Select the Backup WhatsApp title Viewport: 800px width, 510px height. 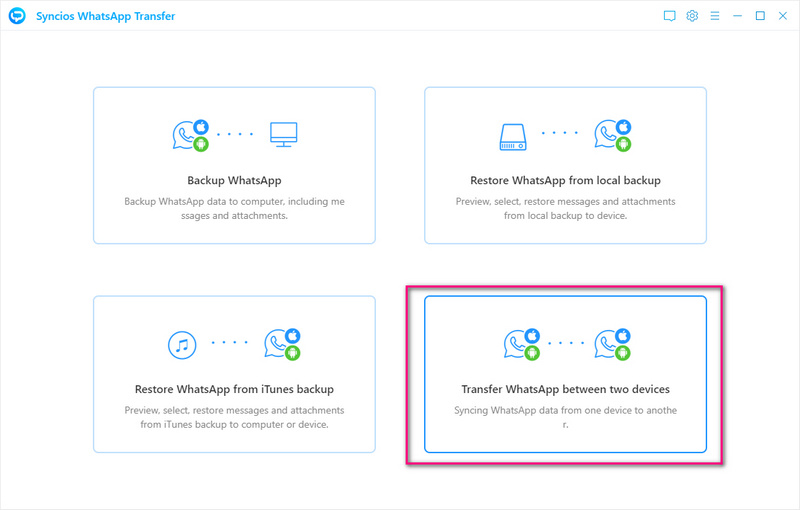click(x=234, y=181)
